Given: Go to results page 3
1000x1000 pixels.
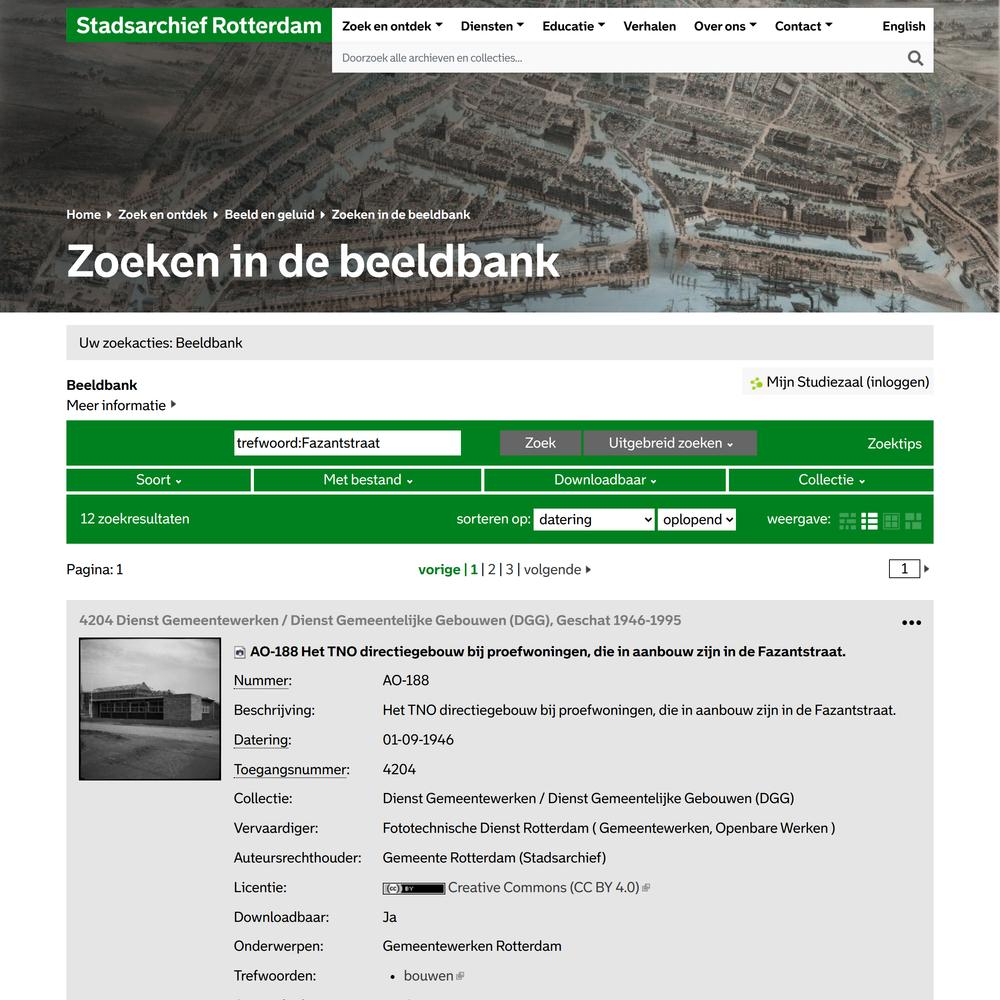Looking at the screenshot, I should point(510,569).
